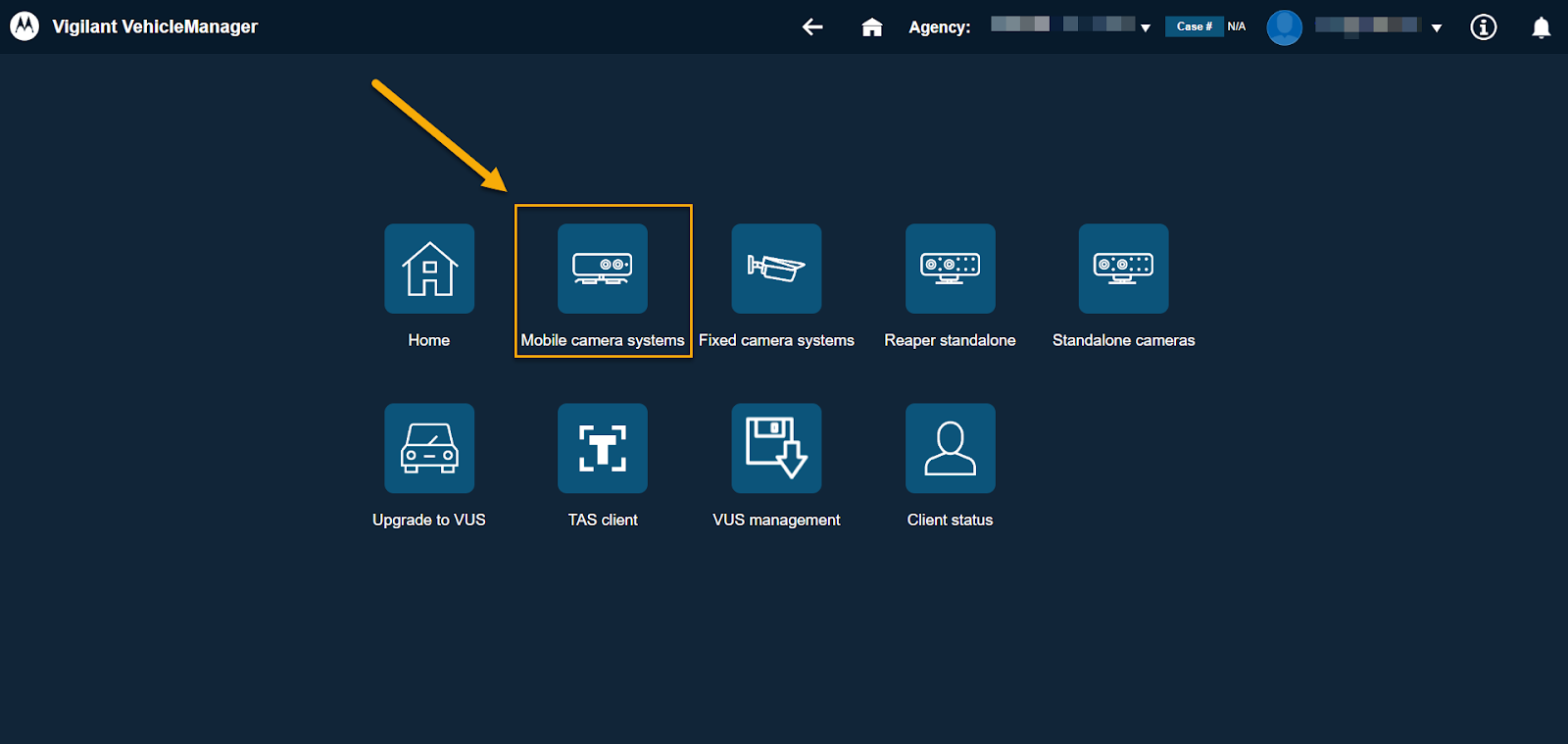The image size is (1568, 744).
Task: Open the Fixed camera systems tile
Action: coord(776,269)
